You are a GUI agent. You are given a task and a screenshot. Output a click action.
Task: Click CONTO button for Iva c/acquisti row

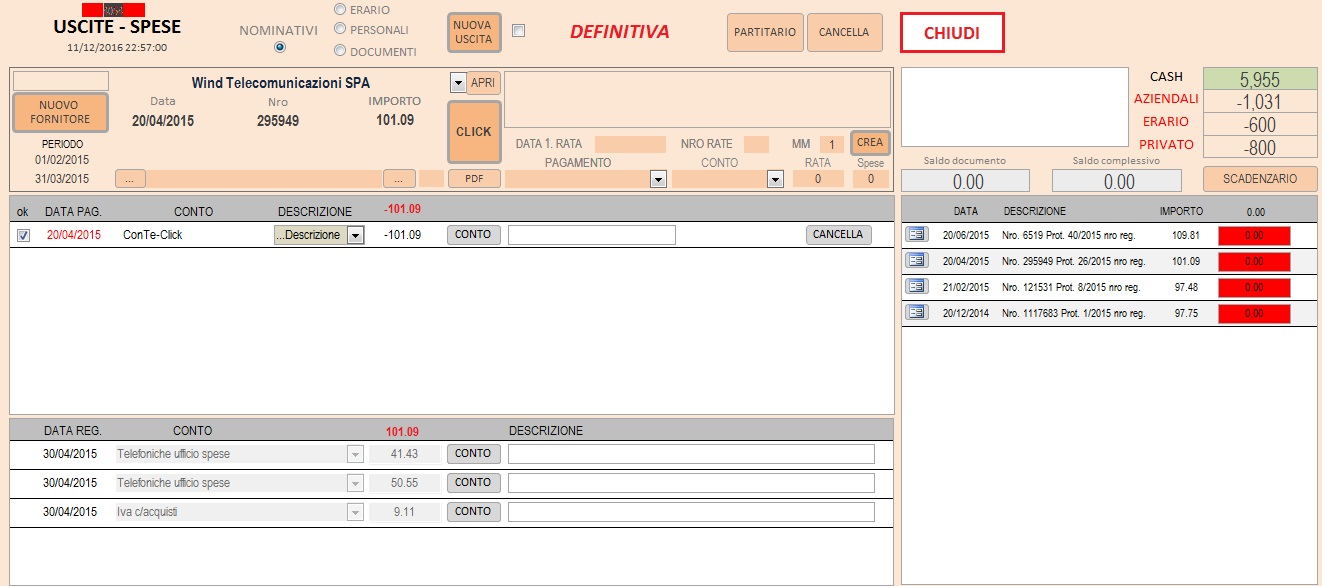(x=473, y=512)
